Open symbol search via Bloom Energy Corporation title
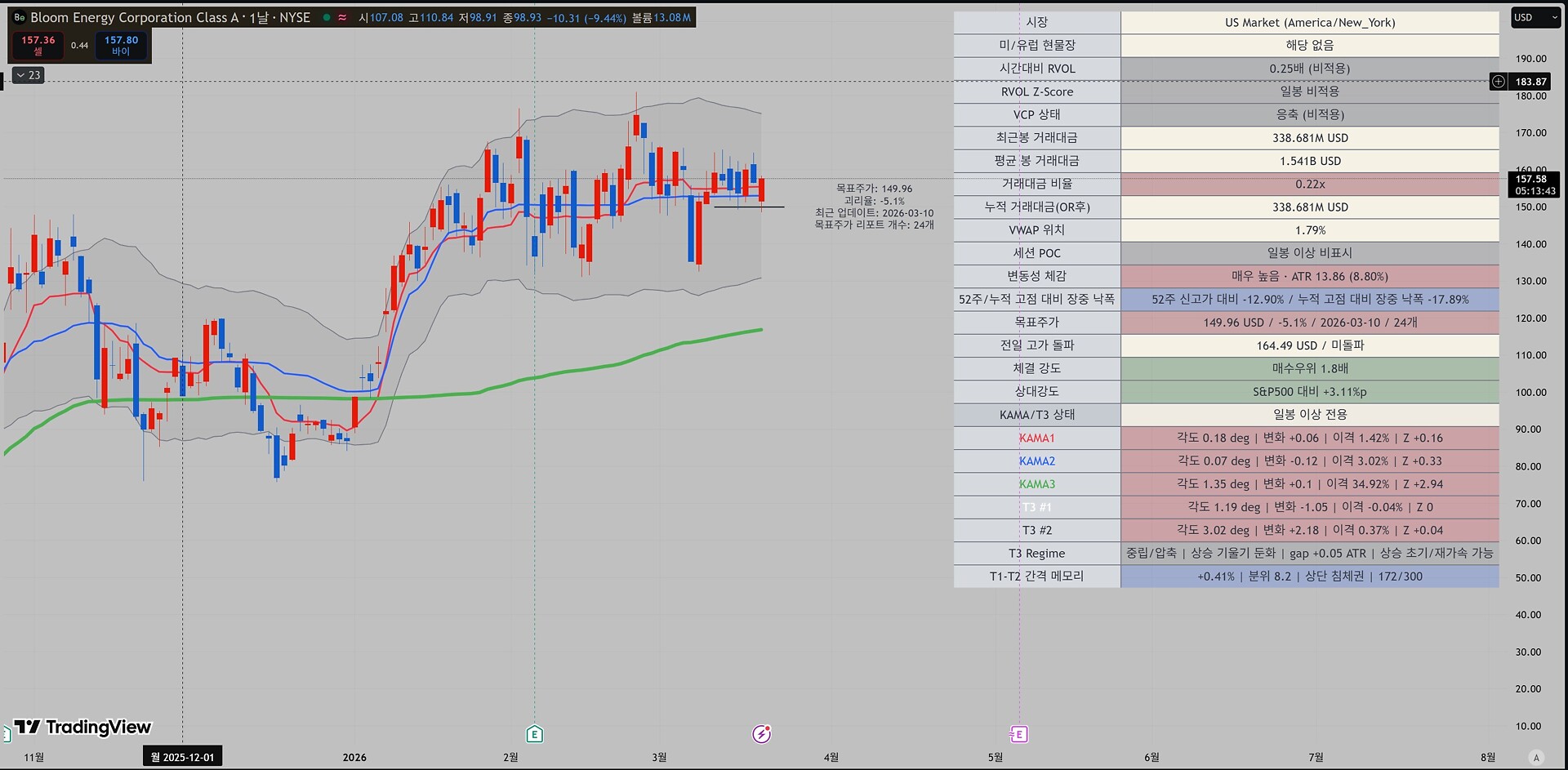The width and height of the screenshot is (1568, 770). coord(135,17)
